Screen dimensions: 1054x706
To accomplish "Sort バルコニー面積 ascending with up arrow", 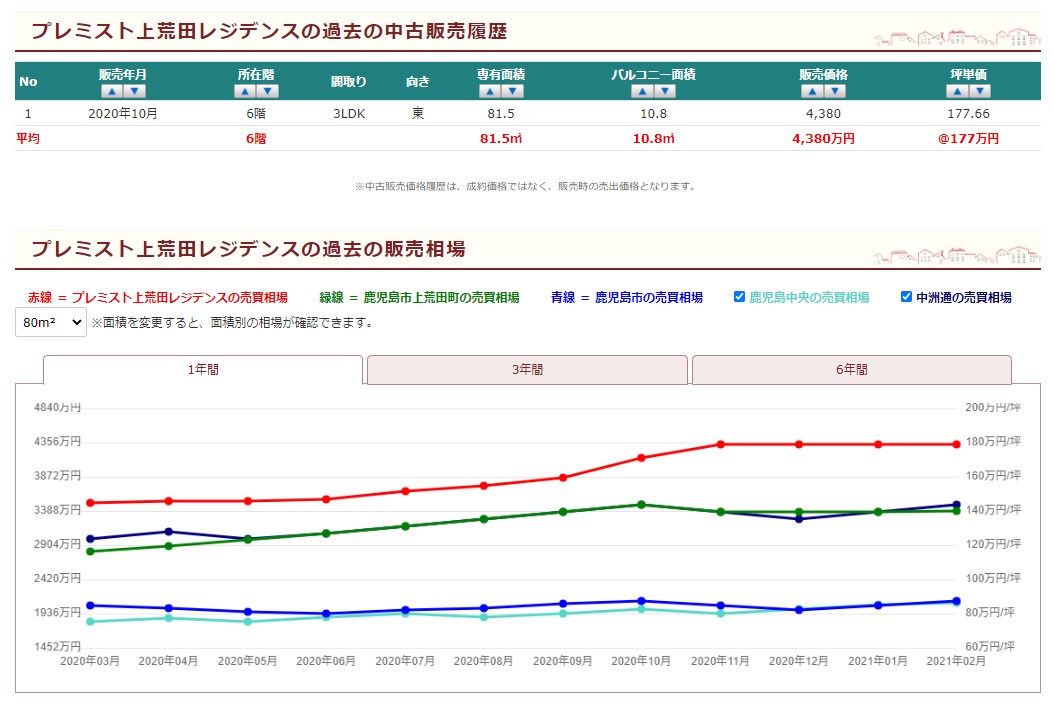I will pos(643,91).
